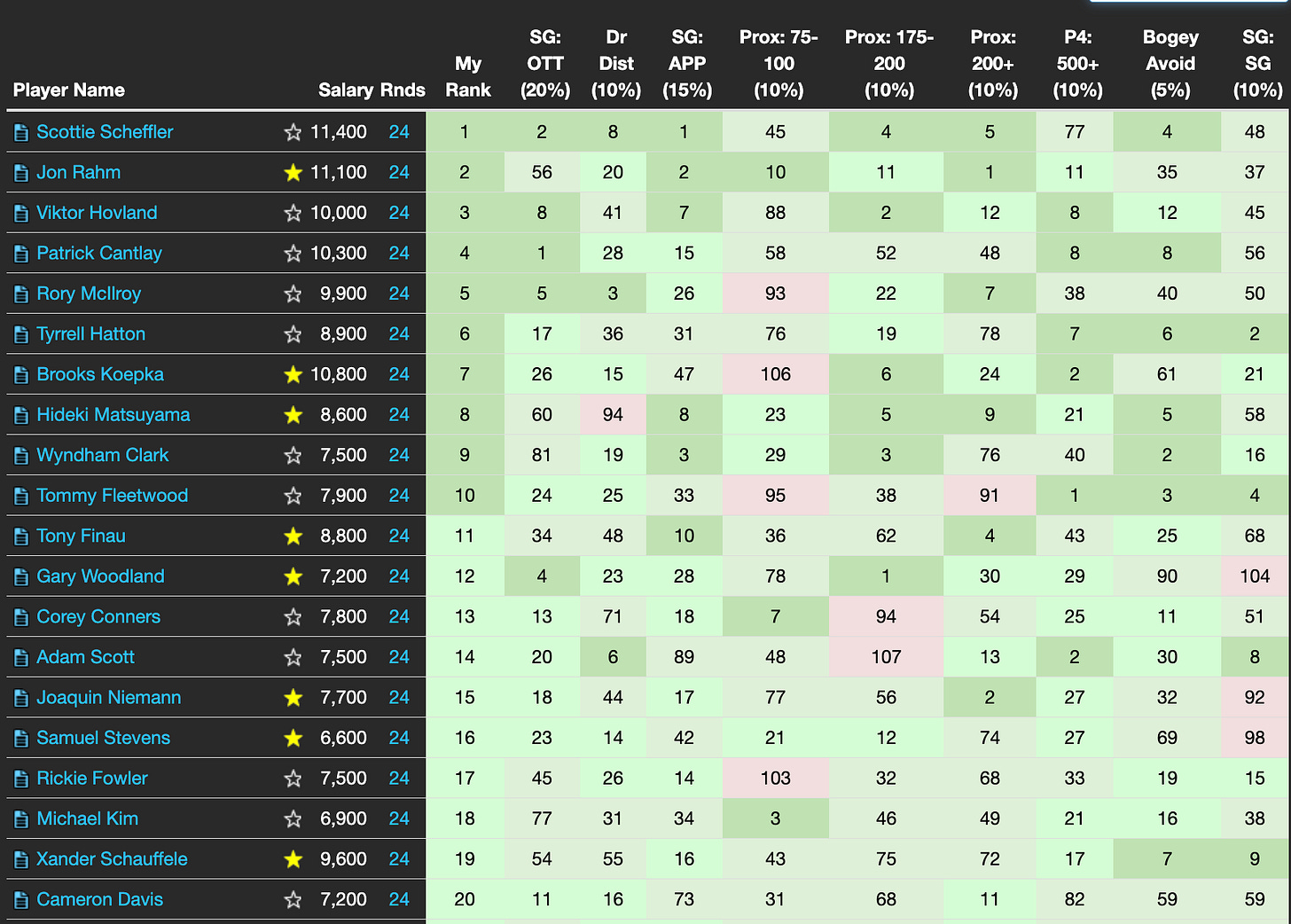This screenshot has width=1291, height=924.
Task: Sort by SG: APP (15%) column
Action: pos(687,64)
